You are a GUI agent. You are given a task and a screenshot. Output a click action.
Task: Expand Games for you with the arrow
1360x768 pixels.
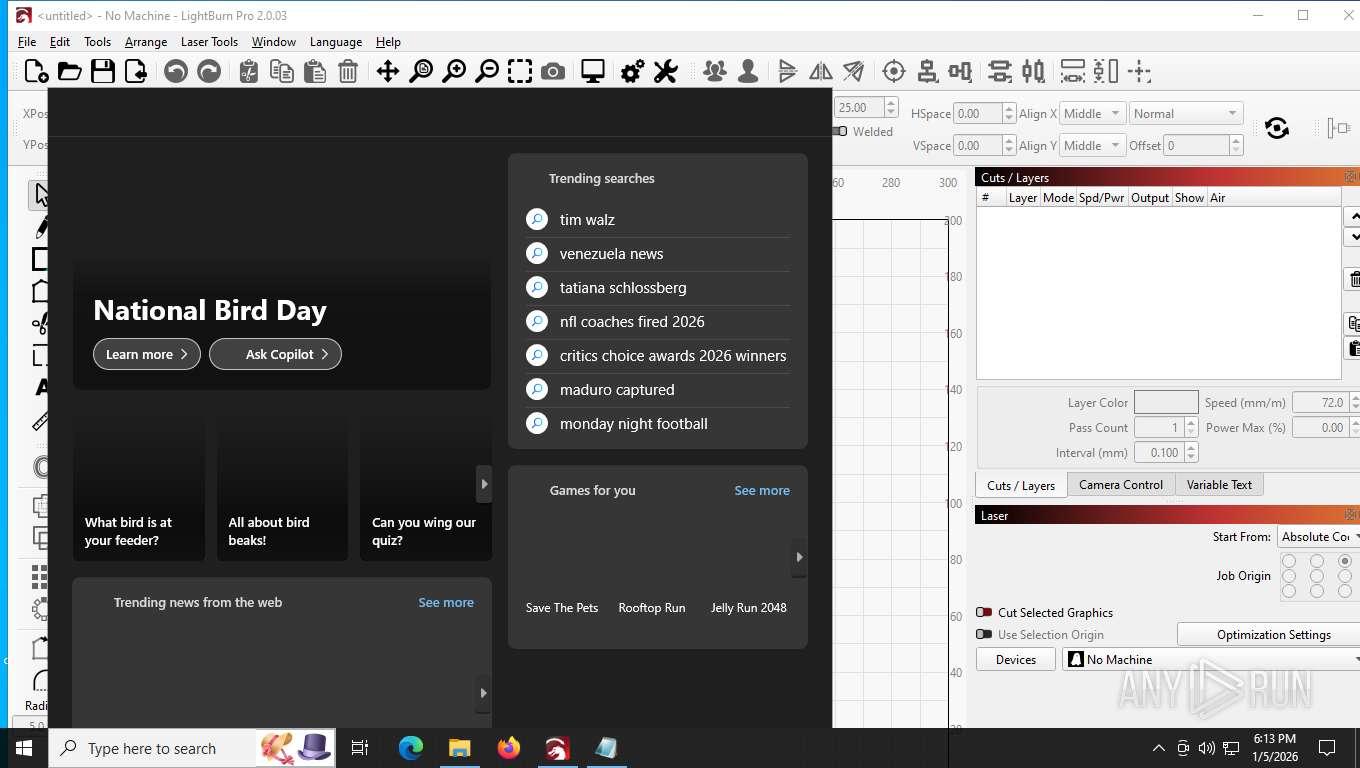(x=799, y=557)
